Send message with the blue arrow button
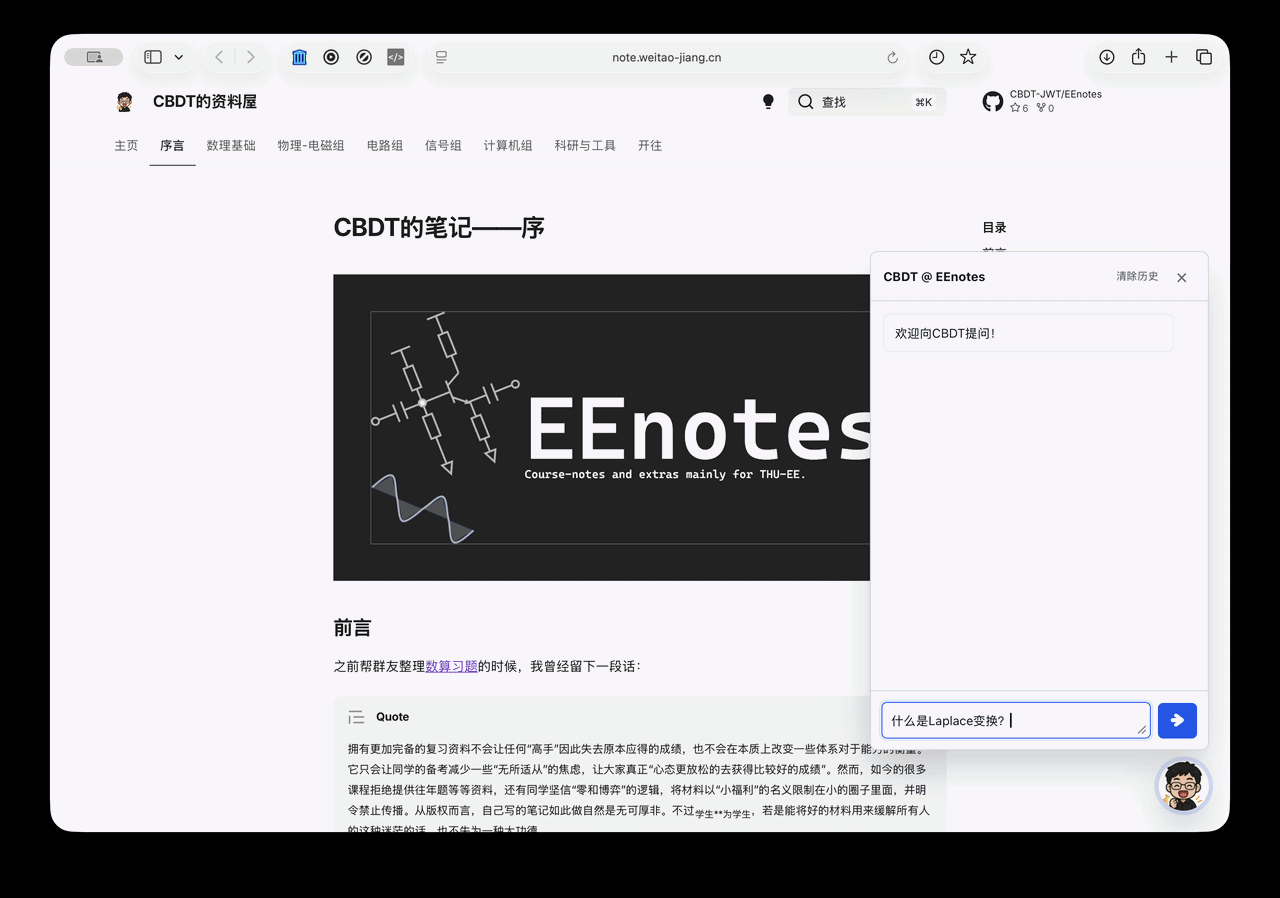 tap(1177, 720)
